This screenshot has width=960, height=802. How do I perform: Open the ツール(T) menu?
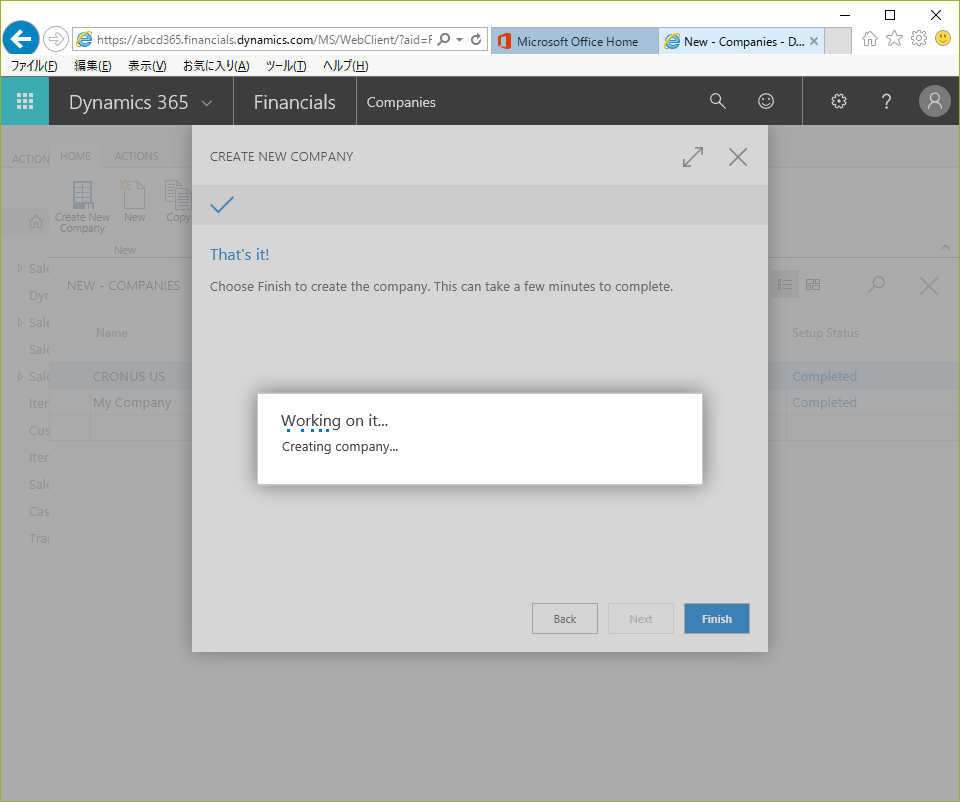coord(286,66)
